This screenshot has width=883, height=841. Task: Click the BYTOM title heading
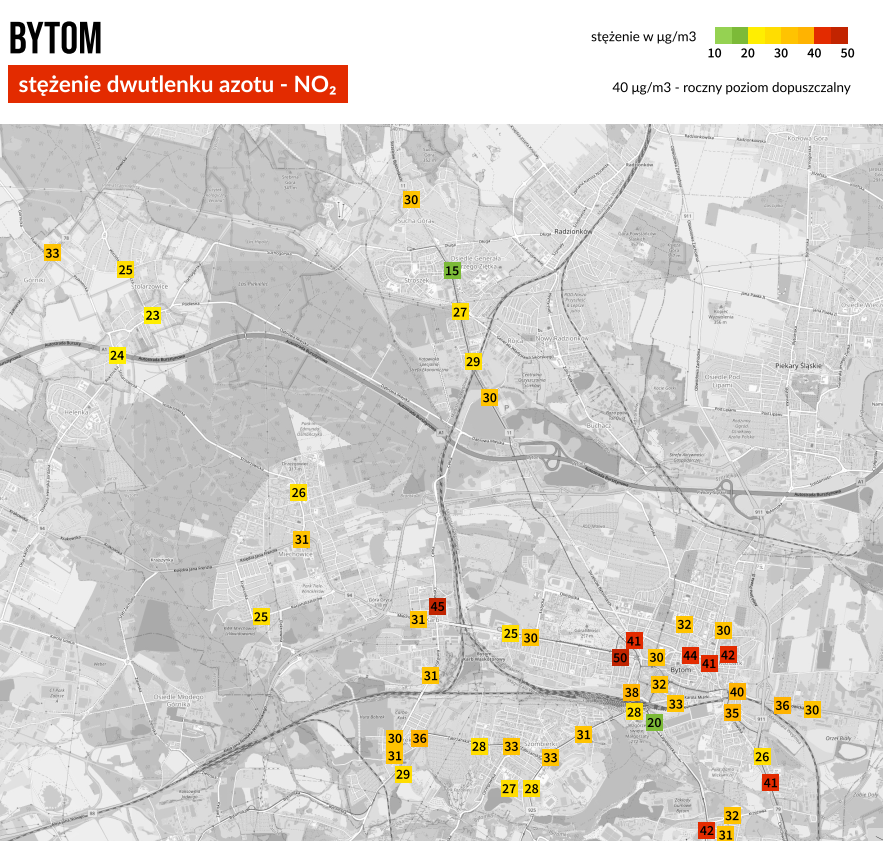55,38
